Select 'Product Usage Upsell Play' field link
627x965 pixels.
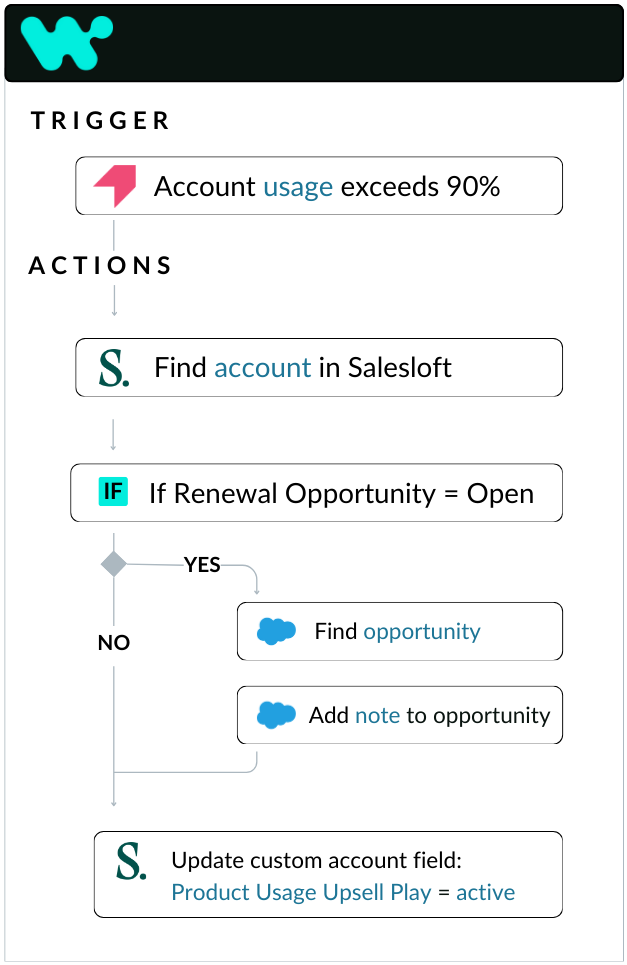coord(301,892)
